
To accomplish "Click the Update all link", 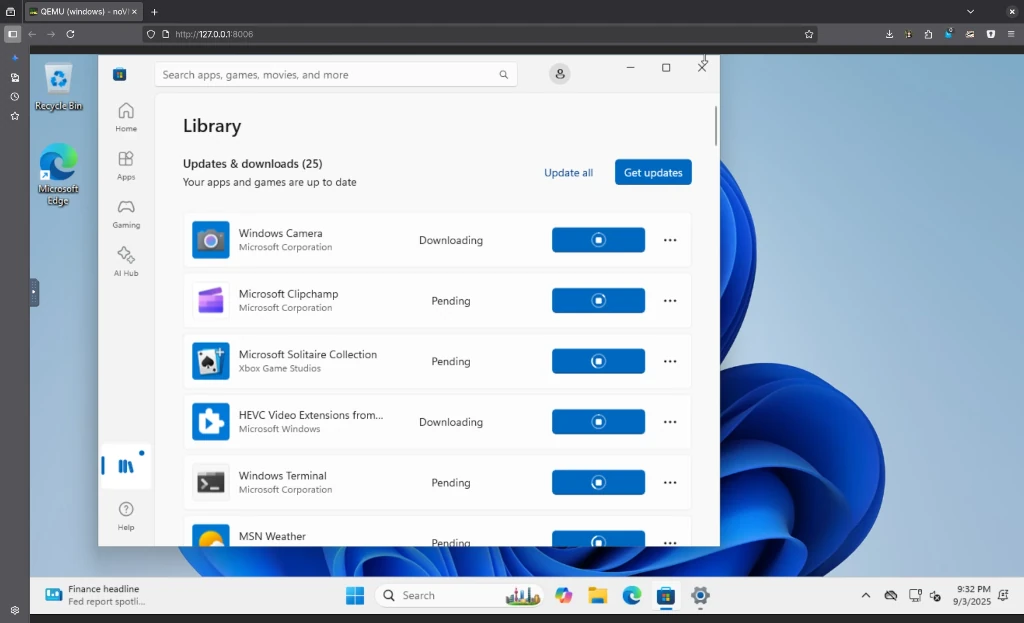I will coord(569,172).
